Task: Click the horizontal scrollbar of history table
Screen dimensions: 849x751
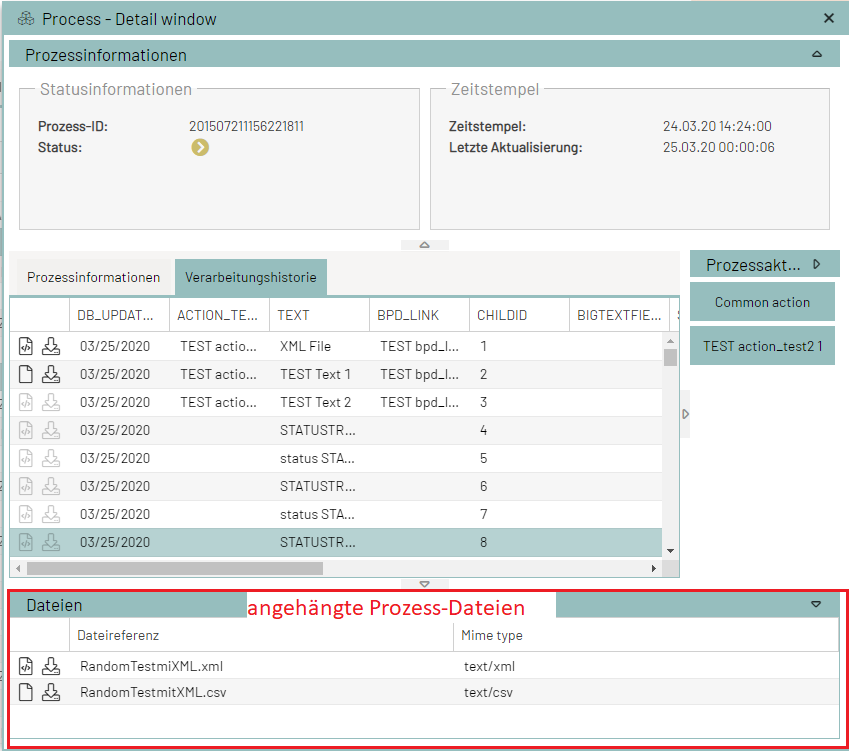Action: coord(175,568)
